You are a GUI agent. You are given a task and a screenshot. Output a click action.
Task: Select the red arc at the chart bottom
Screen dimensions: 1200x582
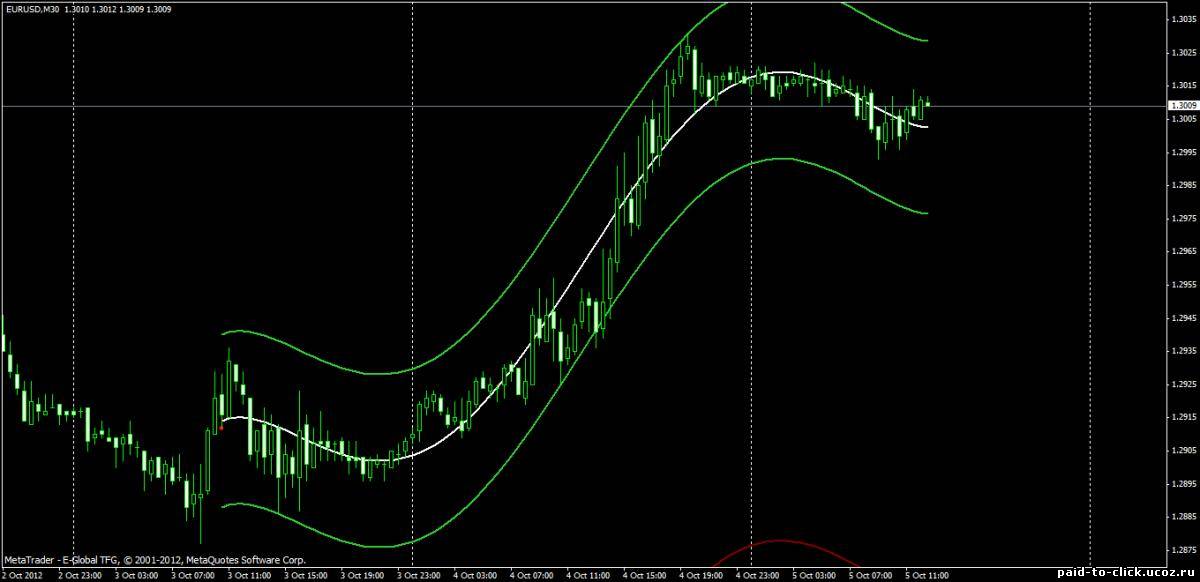[780, 543]
